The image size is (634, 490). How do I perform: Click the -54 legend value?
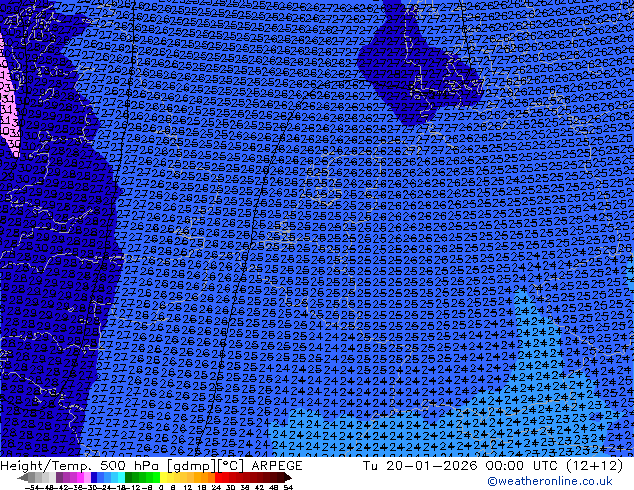tap(32, 487)
